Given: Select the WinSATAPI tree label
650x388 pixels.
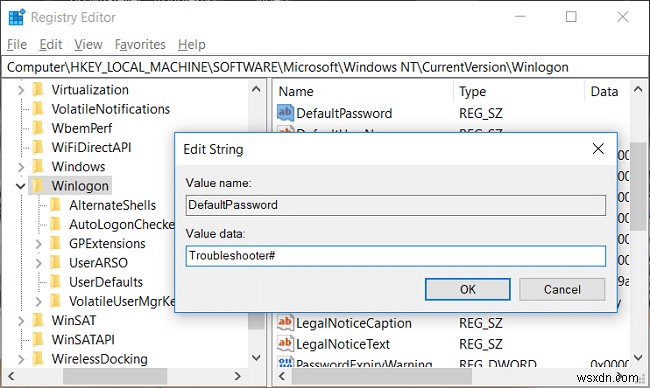Looking at the screenshot, I should tap(83, 340).
